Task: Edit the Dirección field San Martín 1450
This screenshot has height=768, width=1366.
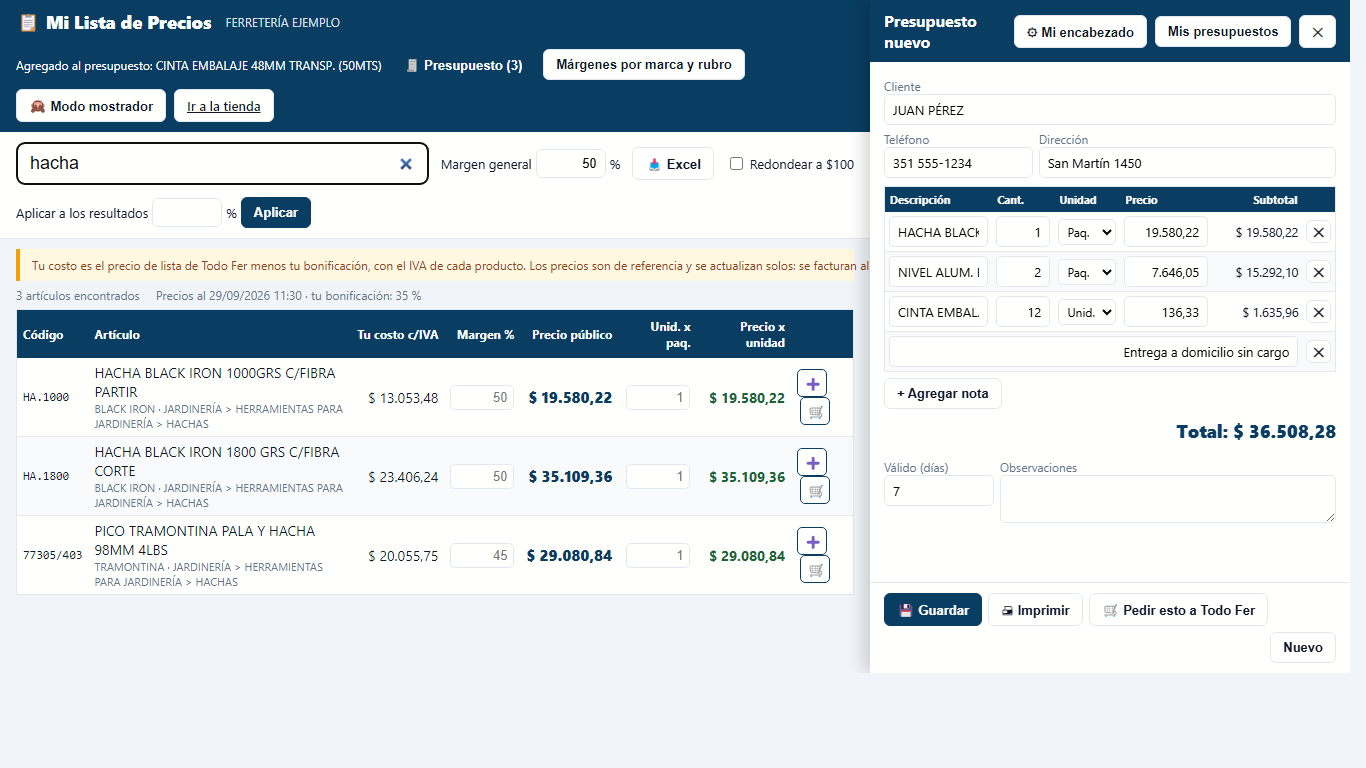Action: (1187, 163)
